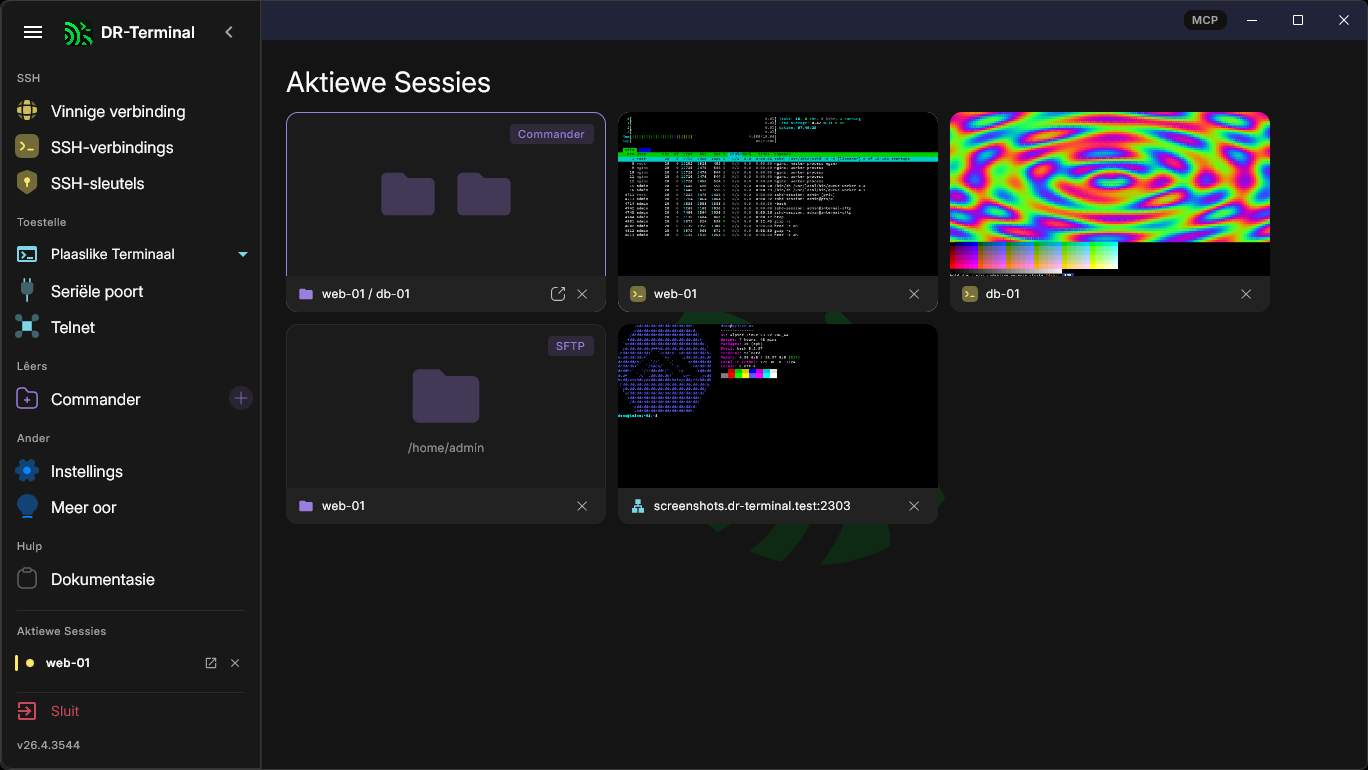1368x770 pixels.
Task: Expand the Plaaslike Terminaal dropdown arrow
Action: pyautogui.click(x=243, y=254)
